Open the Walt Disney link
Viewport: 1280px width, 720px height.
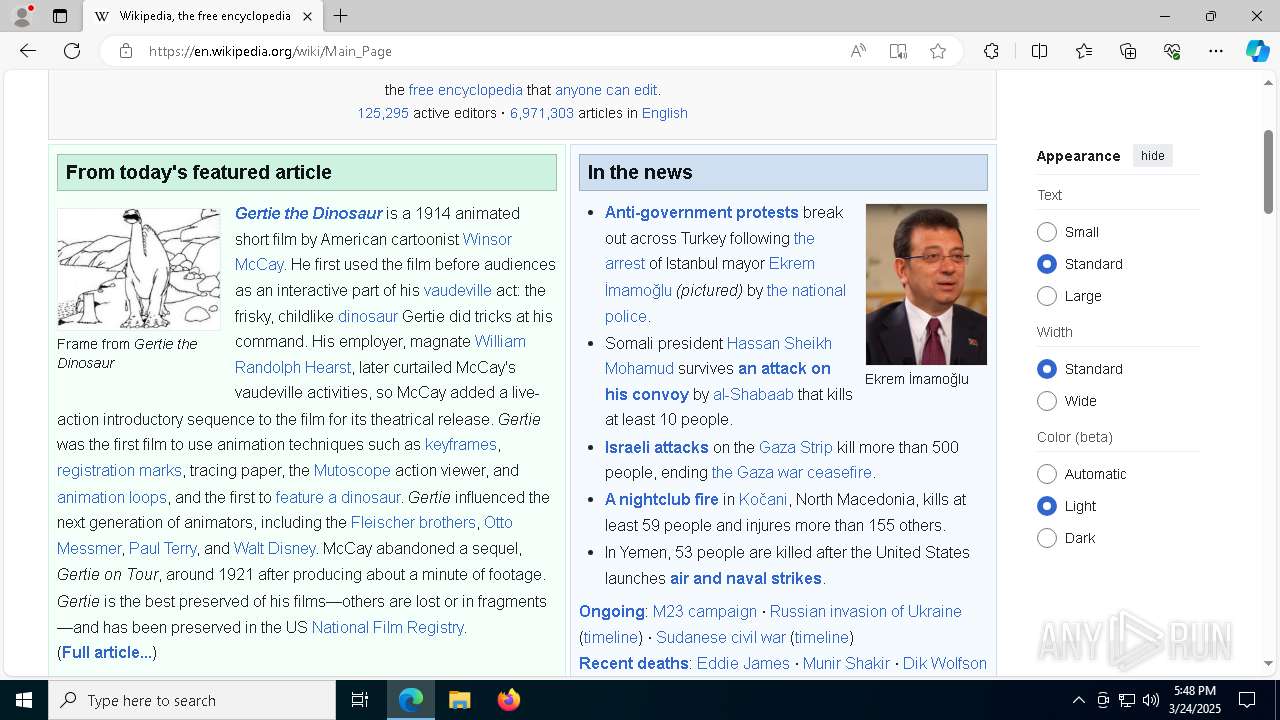coord(274,548)
